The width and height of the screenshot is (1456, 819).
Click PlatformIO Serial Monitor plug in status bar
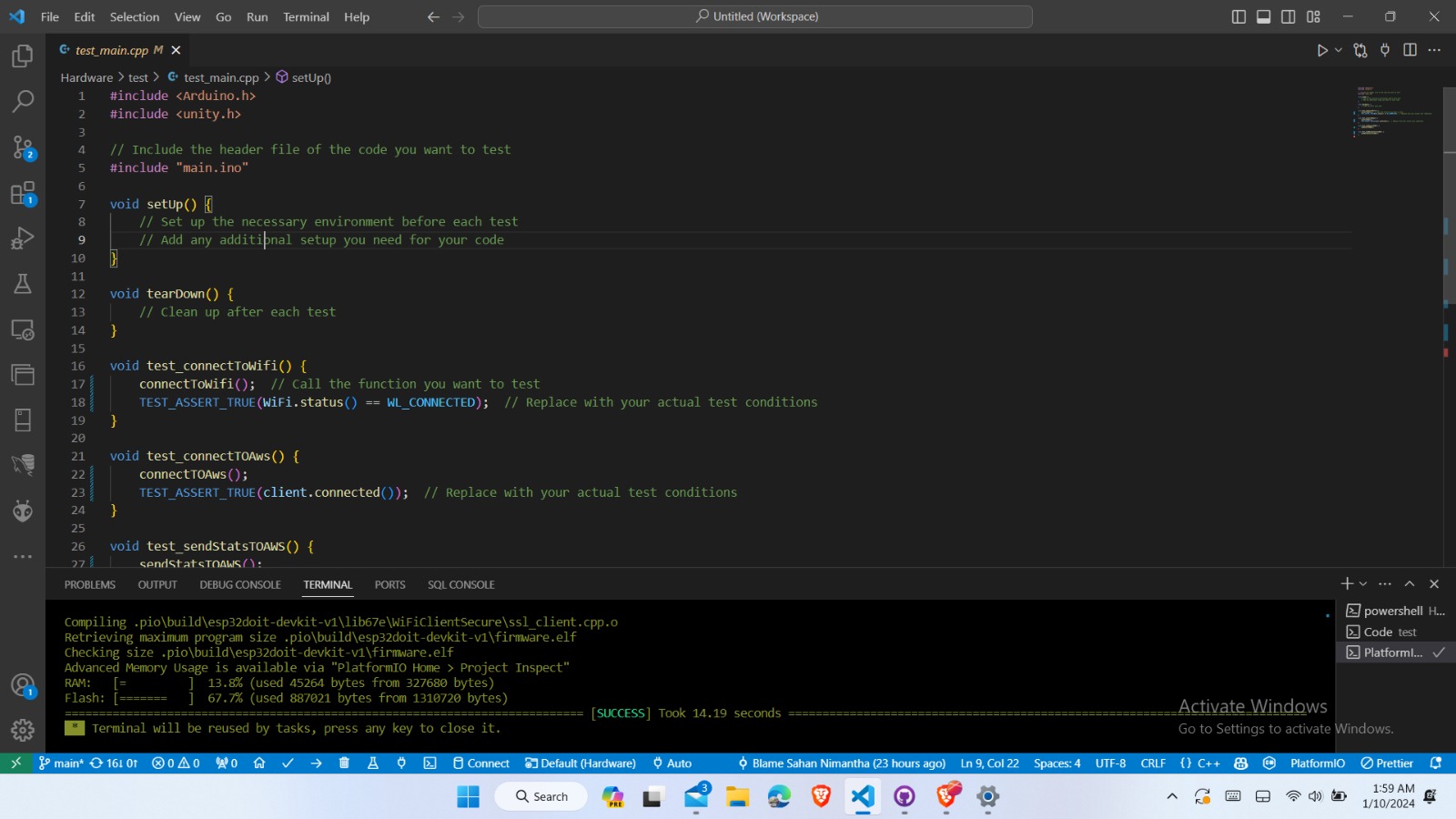[401, 763]
